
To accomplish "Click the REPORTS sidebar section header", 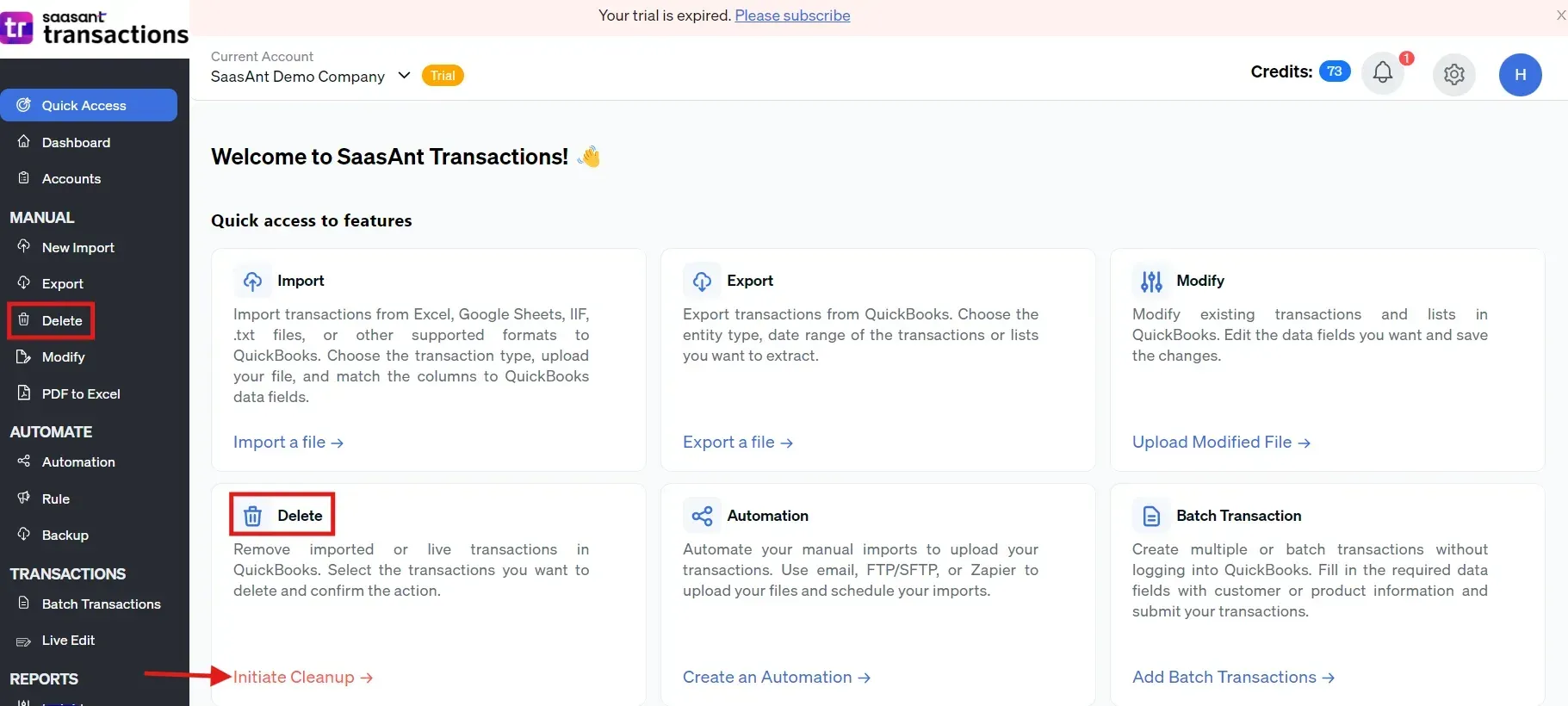I will tap(44, 678).
